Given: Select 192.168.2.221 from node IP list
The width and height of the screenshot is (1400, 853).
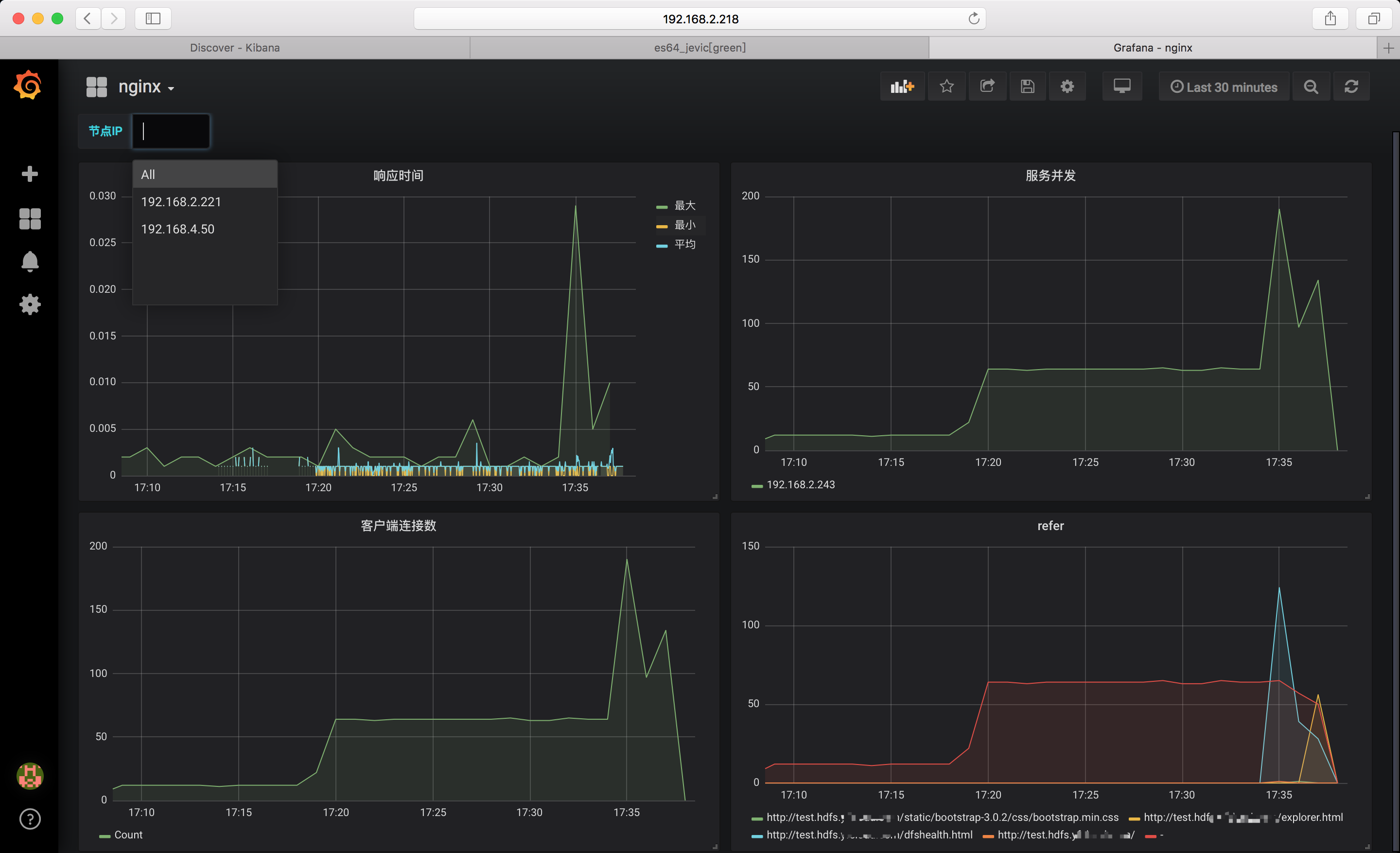Looking at the screenshot, I should click(181, 202).
